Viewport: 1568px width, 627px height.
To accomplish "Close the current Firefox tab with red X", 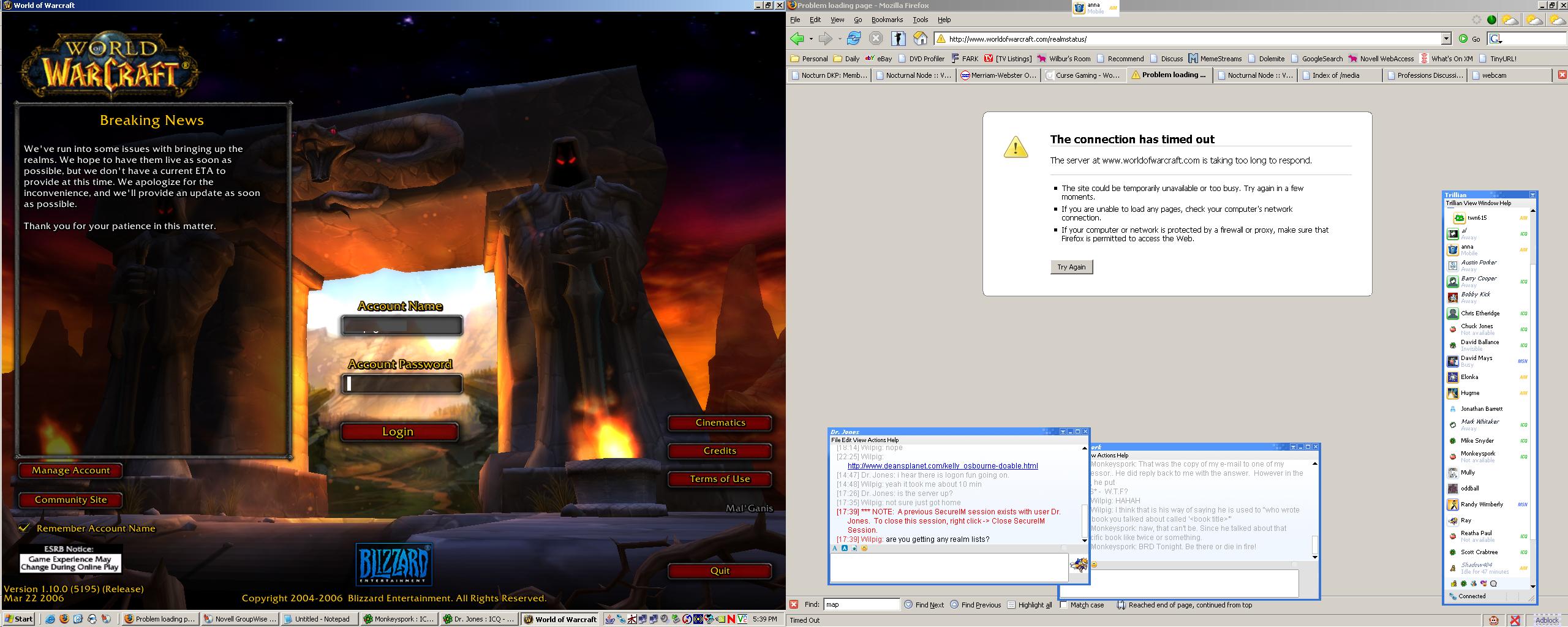I will [x=1562, y=75].
